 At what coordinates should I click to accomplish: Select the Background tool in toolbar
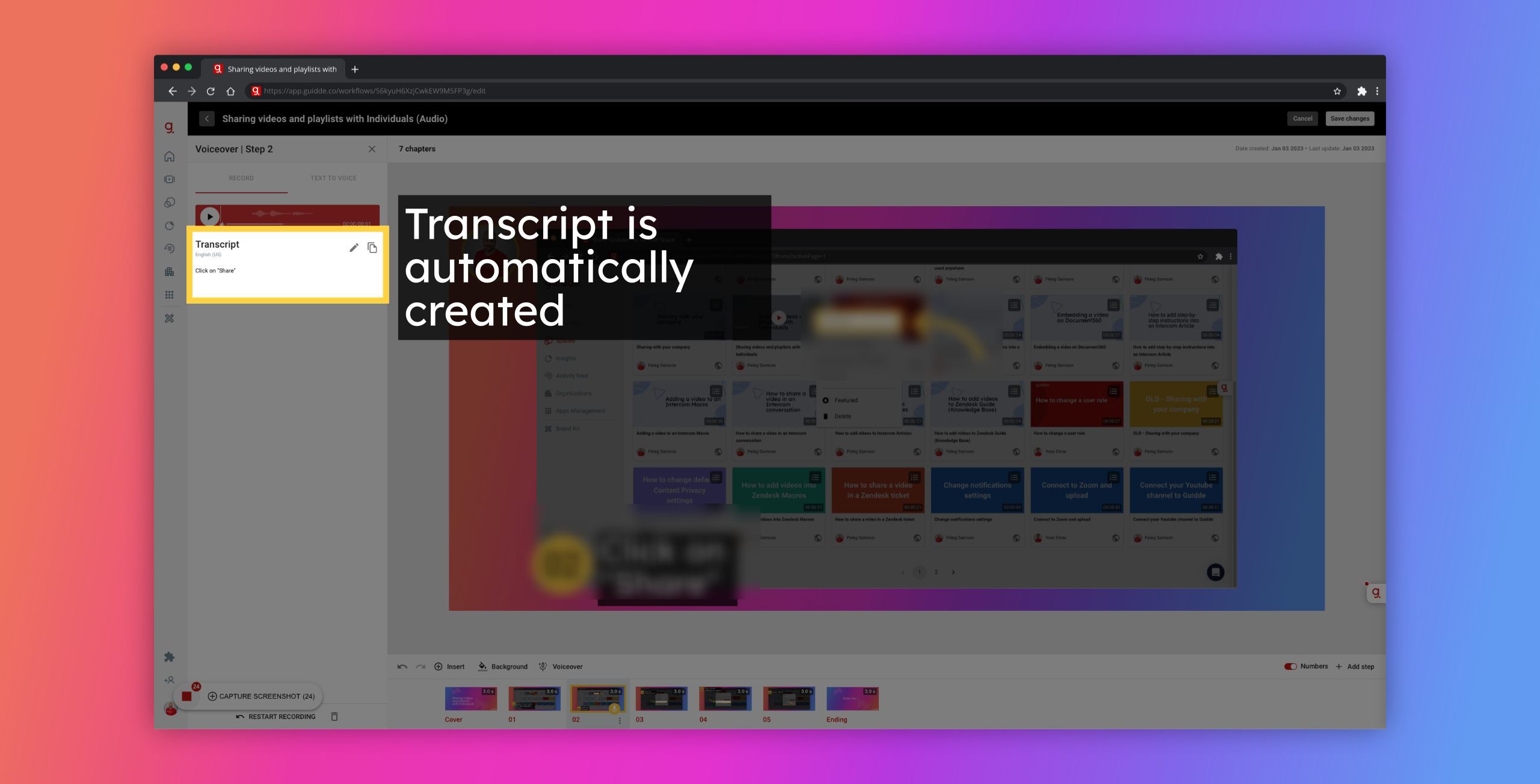coord(504,666)
